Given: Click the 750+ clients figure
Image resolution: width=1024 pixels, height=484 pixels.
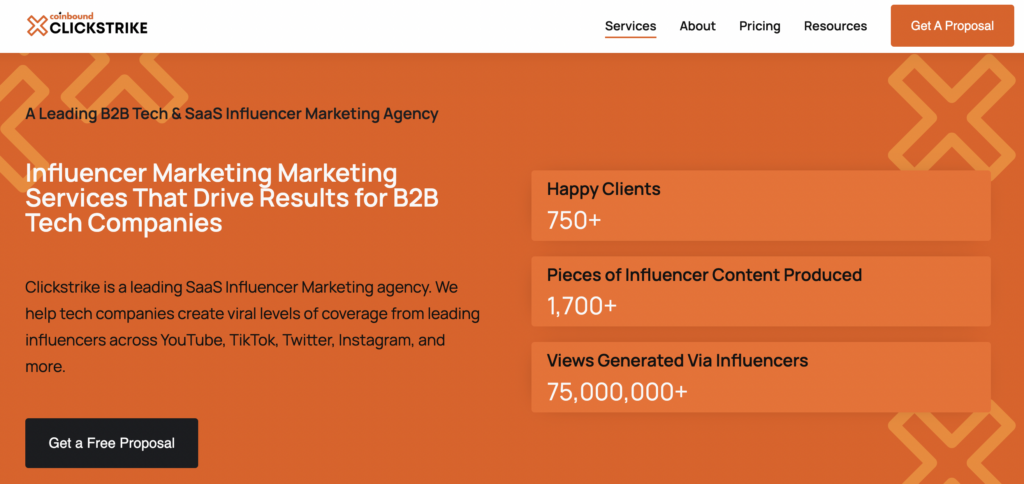Looking at the screenshot, I should tap(573, 220).
